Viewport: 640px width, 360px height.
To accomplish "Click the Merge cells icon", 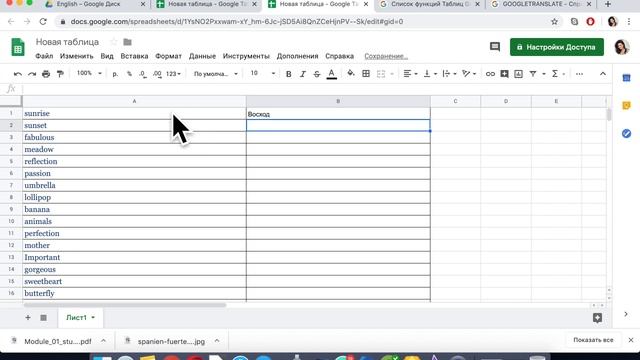I will [381, 74].
